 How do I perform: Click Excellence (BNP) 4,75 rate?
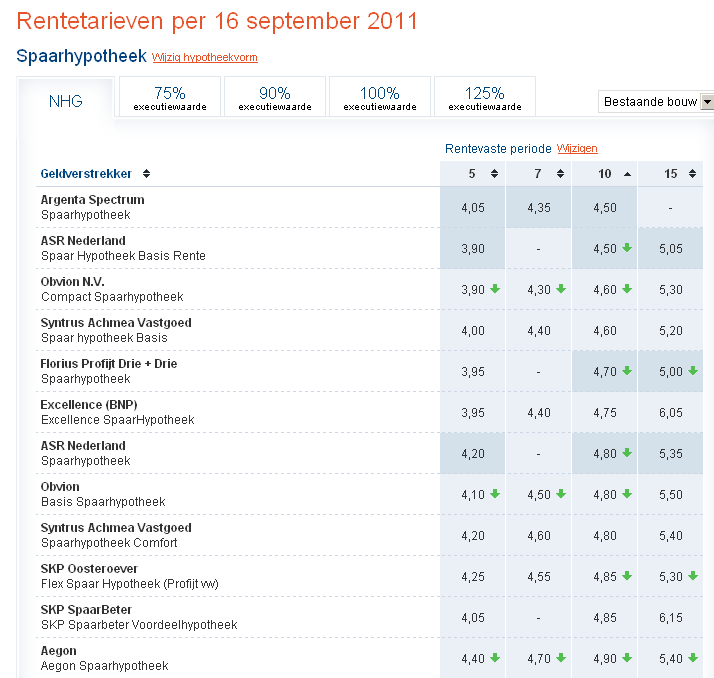pyautogui.click(x=605, y=413)
